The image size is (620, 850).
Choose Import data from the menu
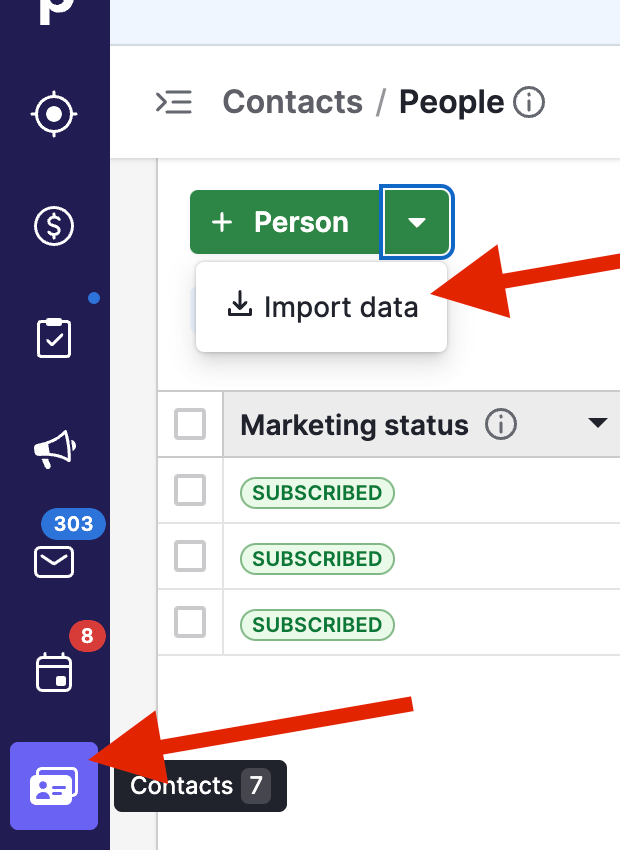(x=322, y=307)
